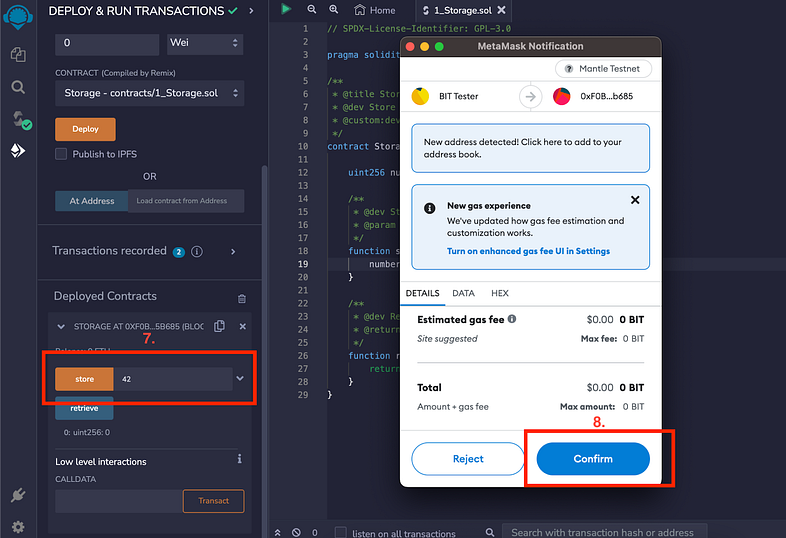The height and width of the screenshot is (538, 786).
Task: Switch to the Home tab
Action: [x=374, y=10]
